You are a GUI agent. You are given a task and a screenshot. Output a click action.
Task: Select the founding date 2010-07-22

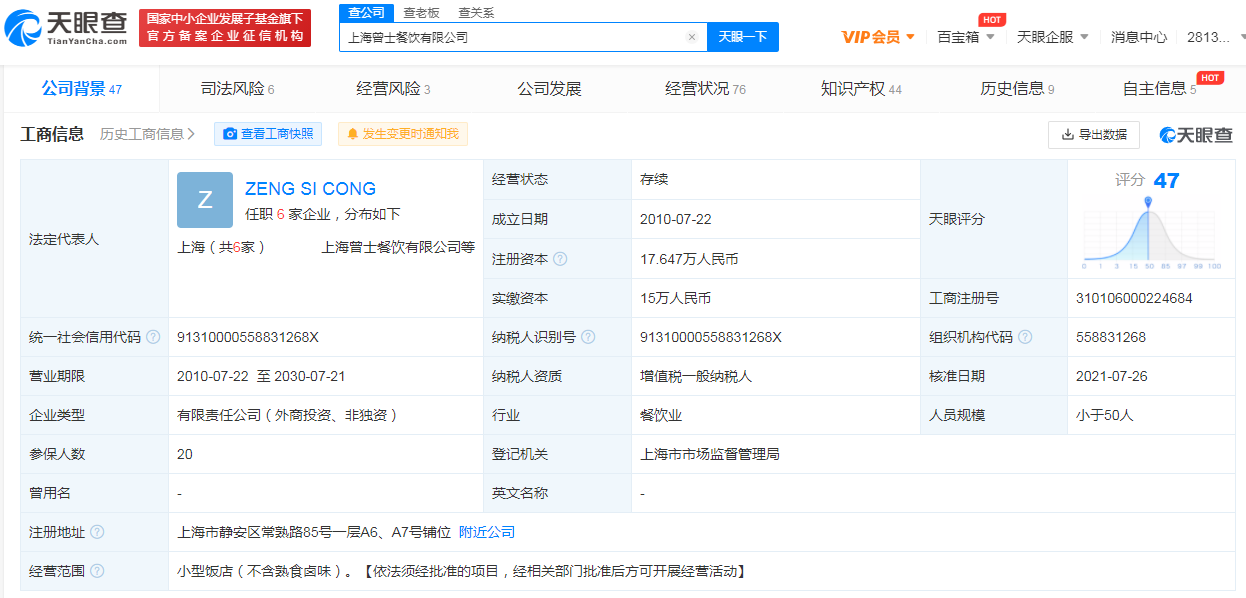tap(676, 219)
